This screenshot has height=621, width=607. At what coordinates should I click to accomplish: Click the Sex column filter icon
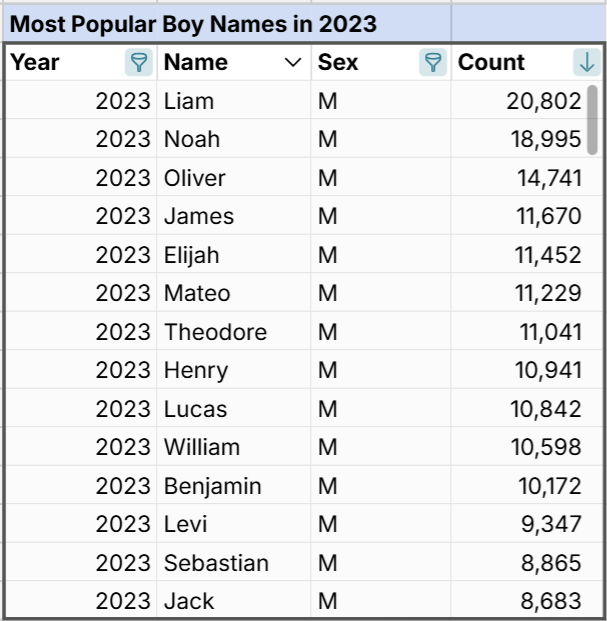point(433,63)
